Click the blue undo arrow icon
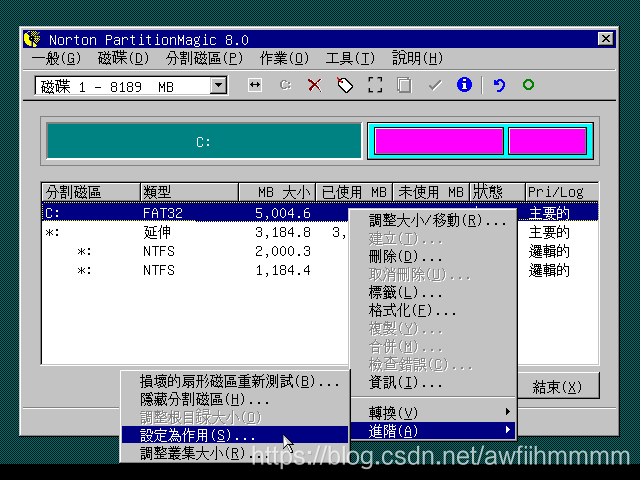Image resolution: width=640 pixels, height=480 pixels. (499, 85)
